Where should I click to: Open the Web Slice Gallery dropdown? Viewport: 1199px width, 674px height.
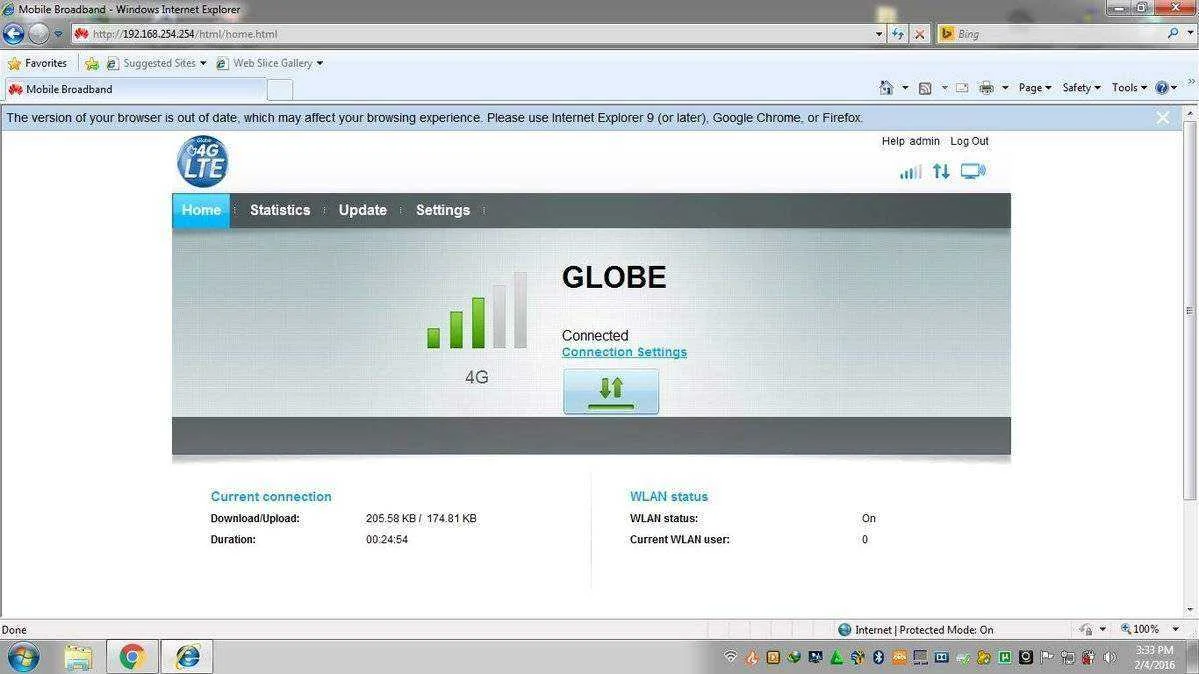point(270,63)
